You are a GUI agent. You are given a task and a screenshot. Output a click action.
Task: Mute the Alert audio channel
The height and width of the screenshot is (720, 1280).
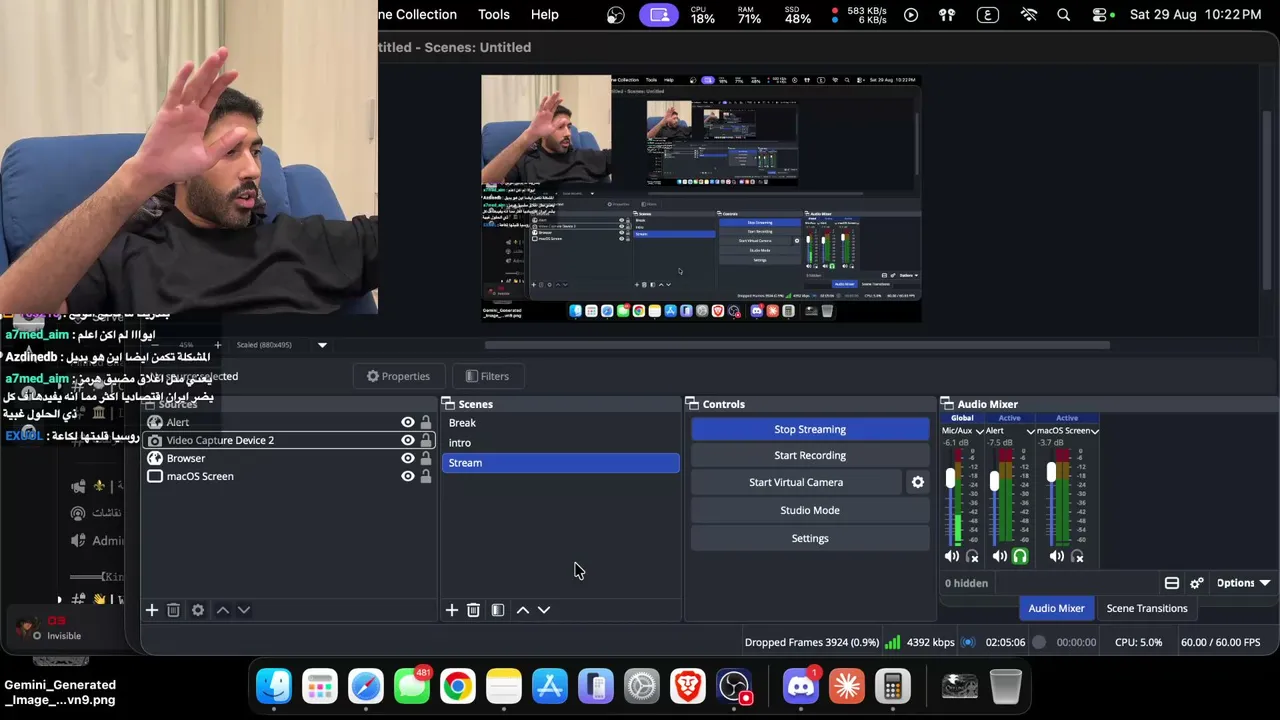(1000, 556)
